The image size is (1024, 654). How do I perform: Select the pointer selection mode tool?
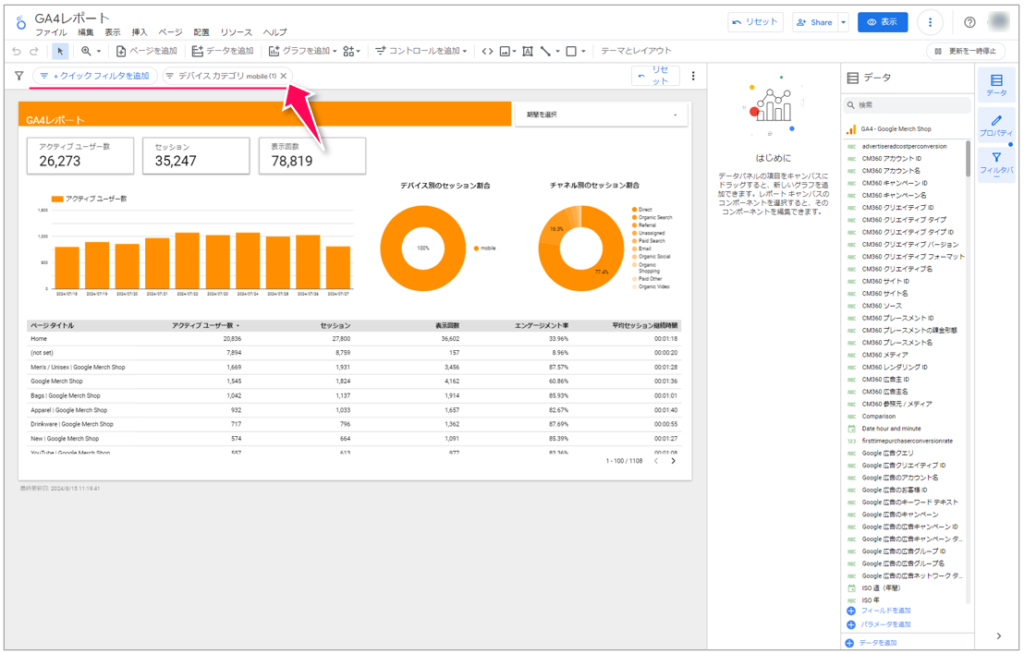[60, 51]
